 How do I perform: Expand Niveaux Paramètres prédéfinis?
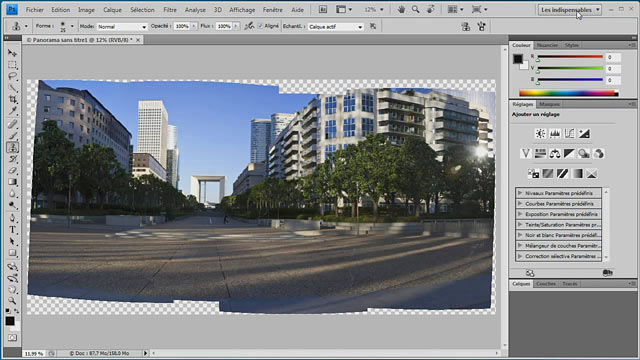tap(558, 193)
